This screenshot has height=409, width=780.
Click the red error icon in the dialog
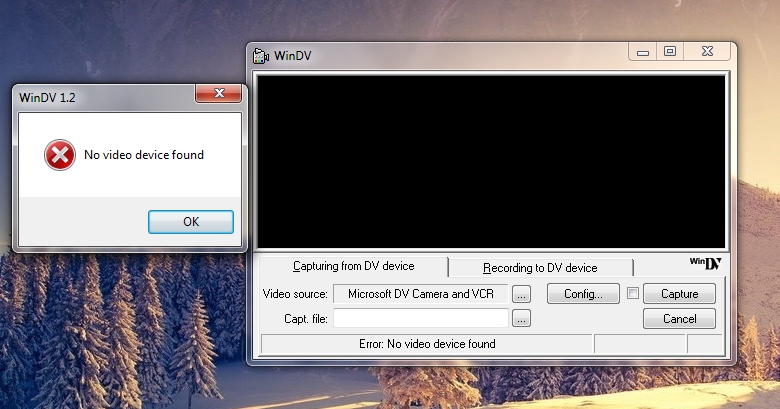[60, 155]
